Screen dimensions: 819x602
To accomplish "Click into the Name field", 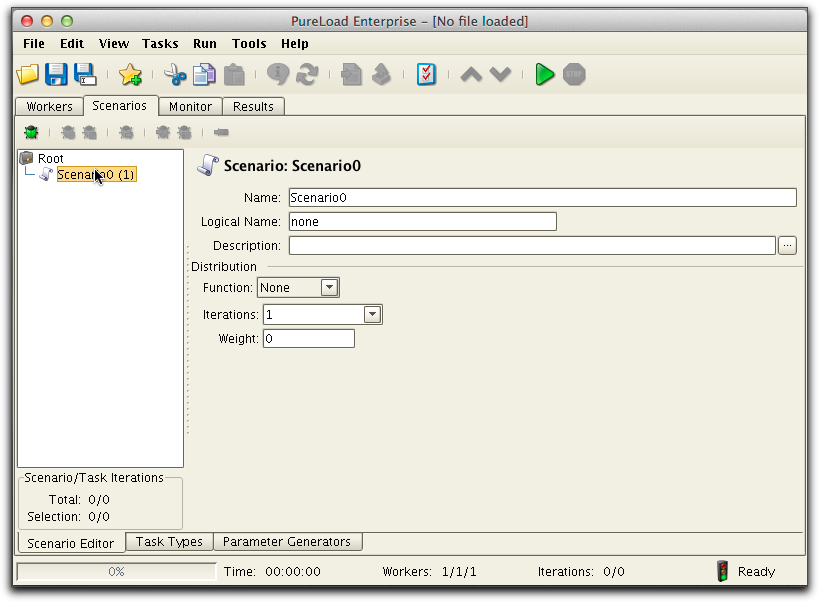I will coord(543,197).
